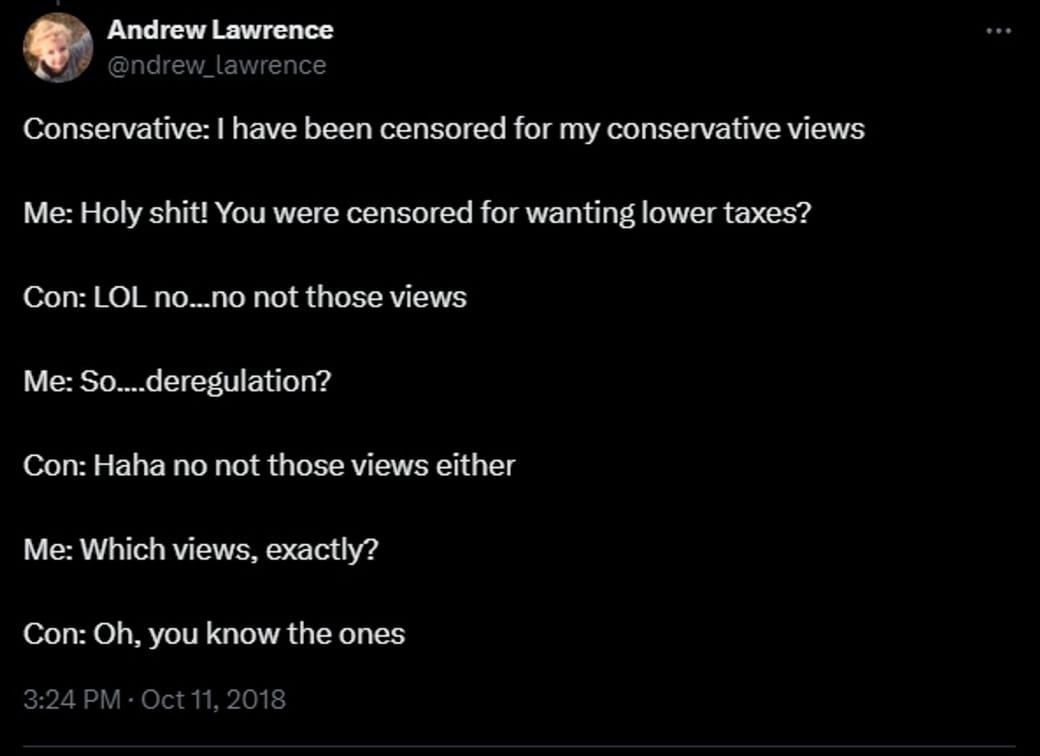Click the 'Haha no not those views either' line

click(x=269, y=465)
